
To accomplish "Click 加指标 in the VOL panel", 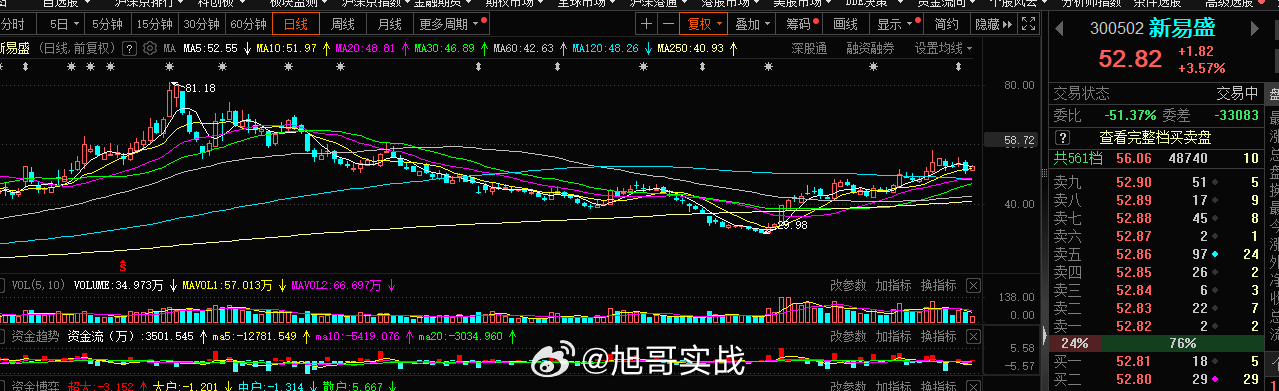I will (x=892, y=286).
